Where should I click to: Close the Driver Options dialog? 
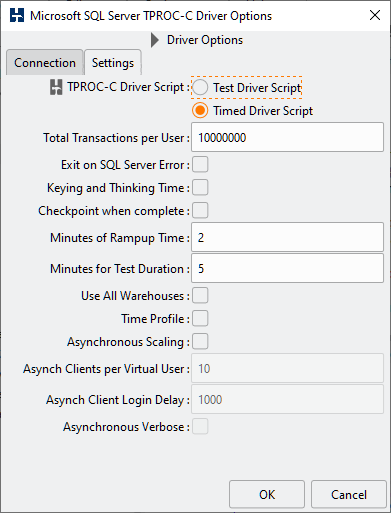375,15
